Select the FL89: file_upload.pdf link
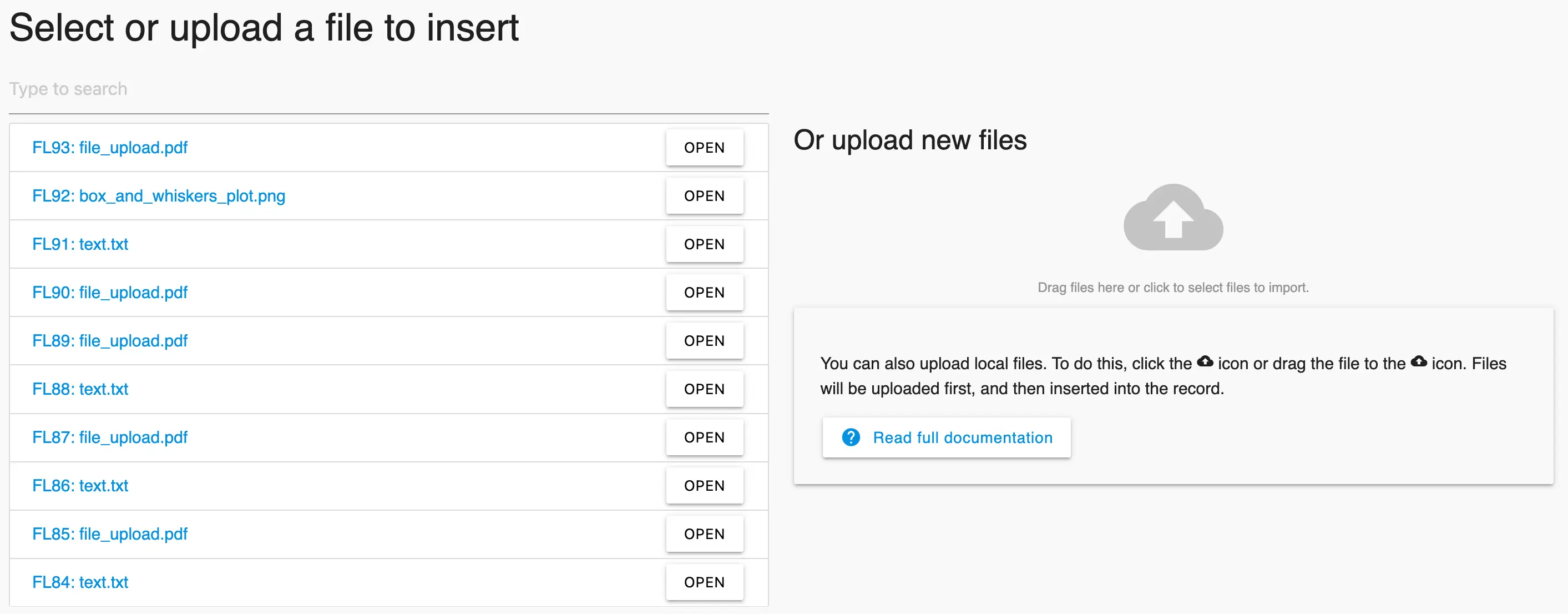The width and height of the screenshot is (1568, 614). 109,341
